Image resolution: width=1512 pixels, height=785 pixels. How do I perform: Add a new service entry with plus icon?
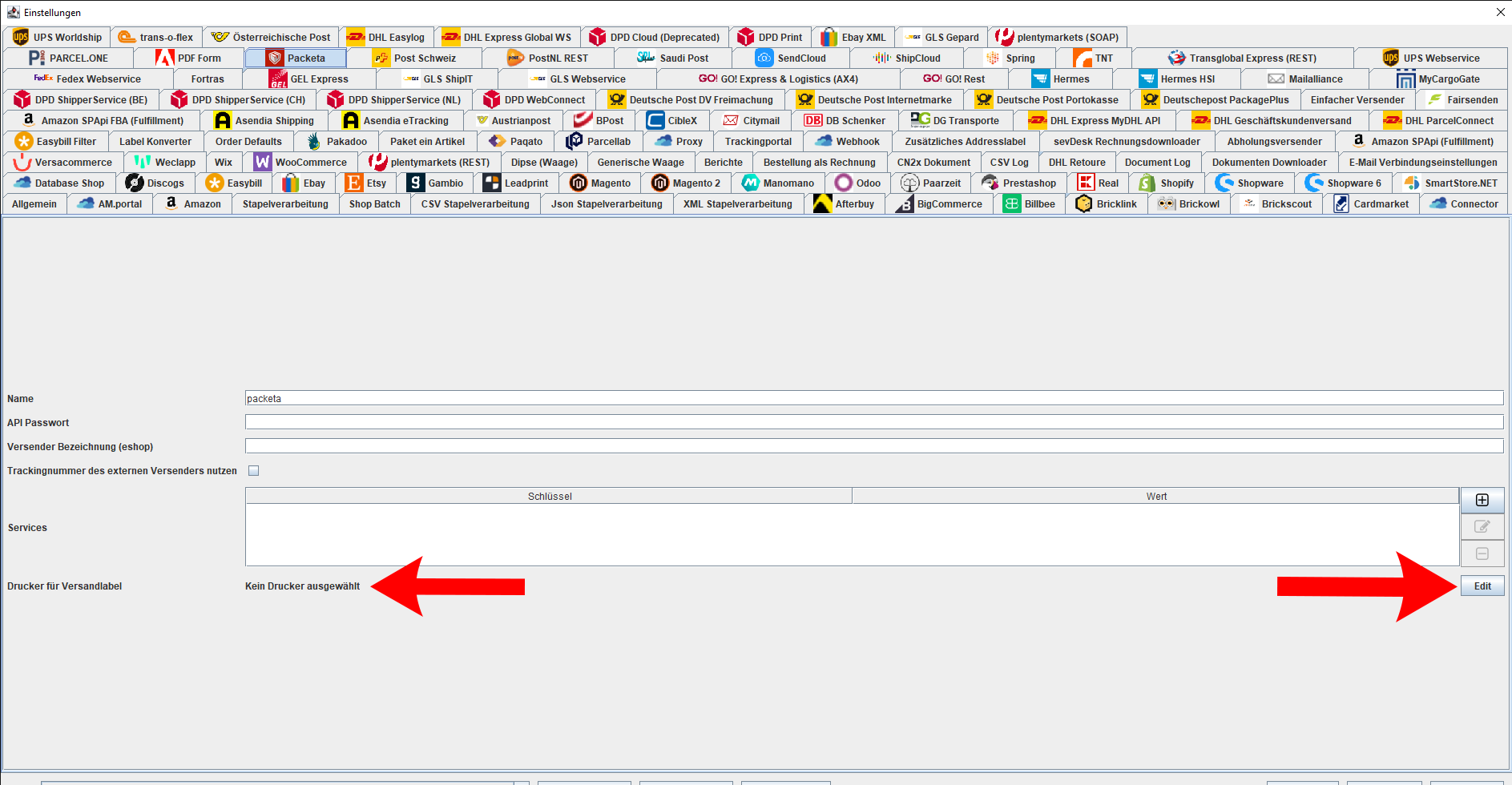click(1482, 500)
